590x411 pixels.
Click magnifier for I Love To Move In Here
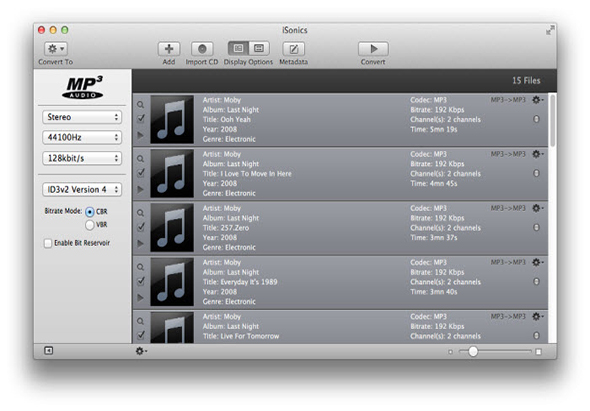(140, 159)
